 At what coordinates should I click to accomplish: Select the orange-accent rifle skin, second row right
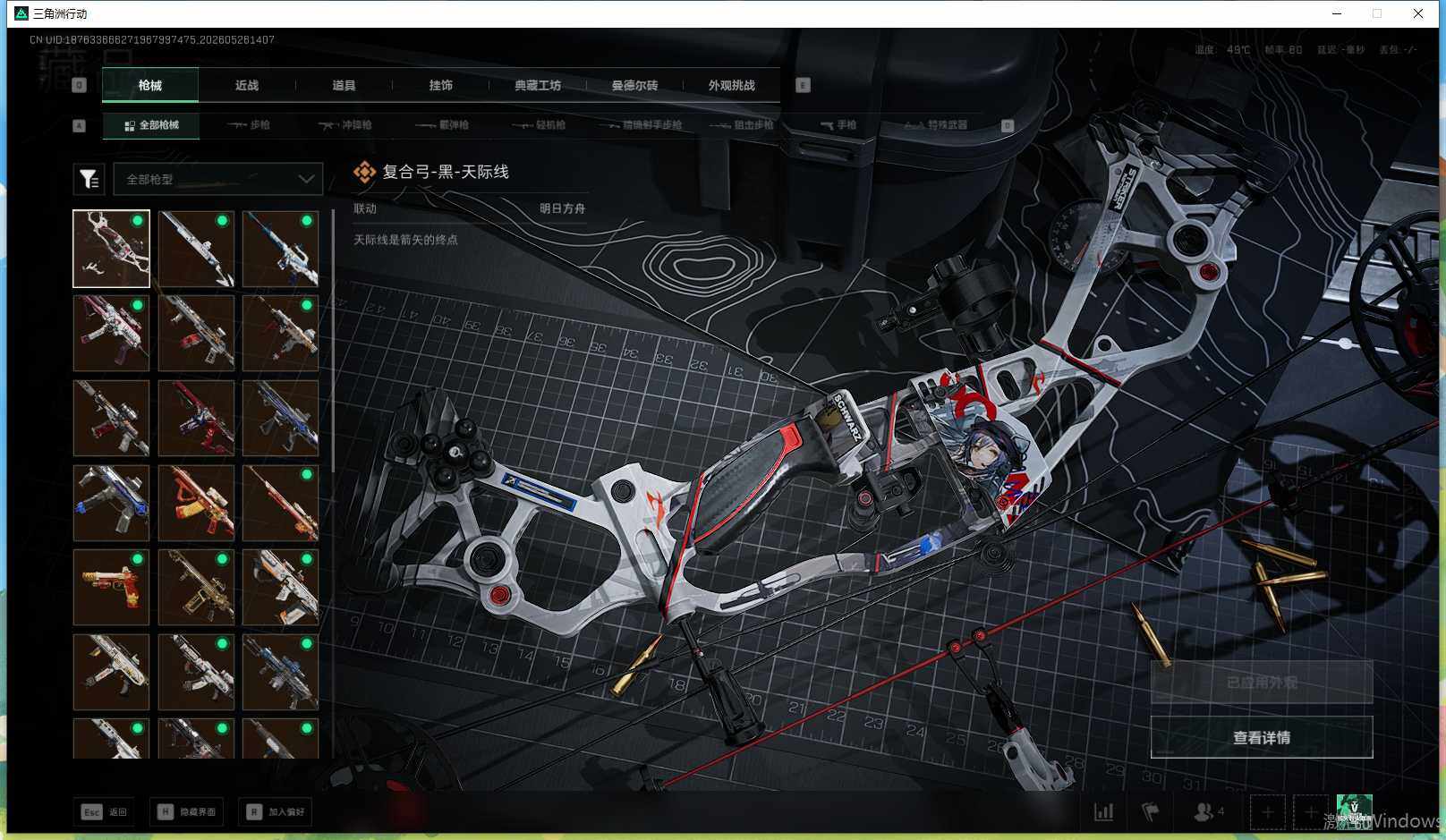pyautogui.click(x=280, y=334)
